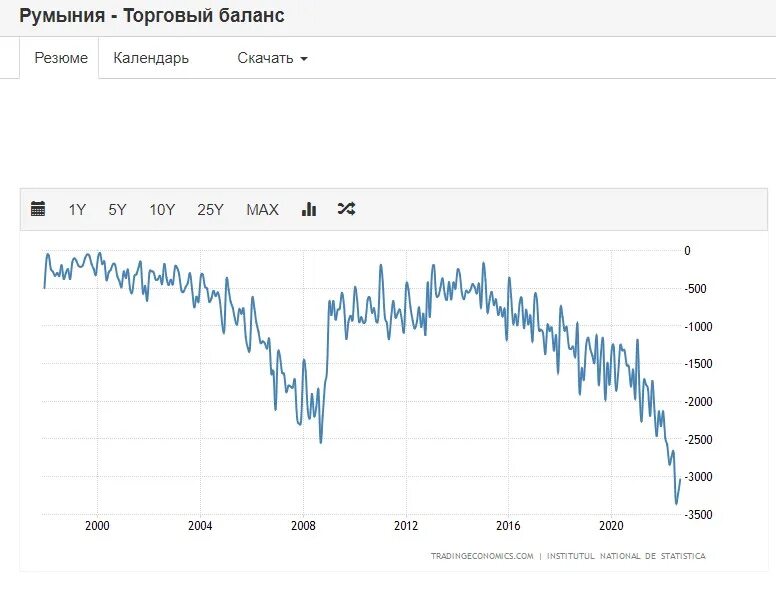Screen dimensions: 776x612
Task: Select the 5Y time range
Action: pos(117,210)
